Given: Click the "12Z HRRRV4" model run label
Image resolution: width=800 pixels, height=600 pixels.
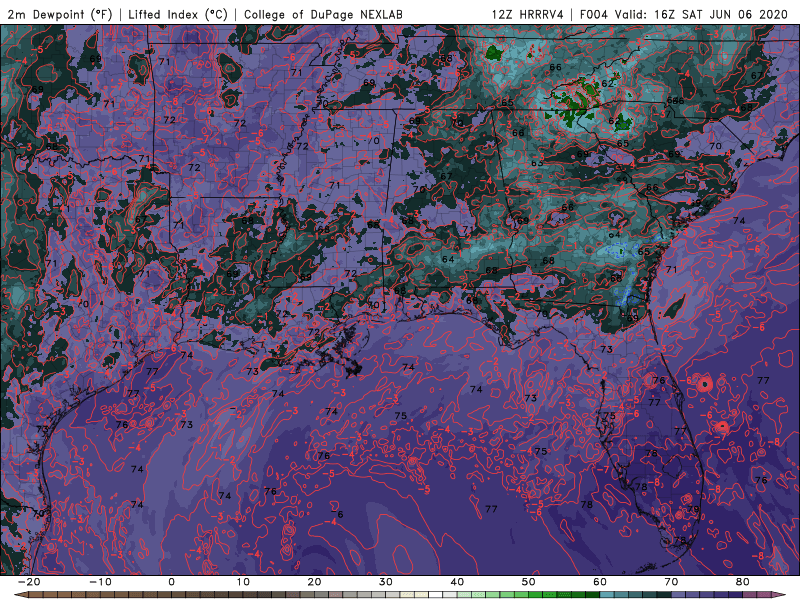Looking at the screenshot, I should (x=528, y=14).
